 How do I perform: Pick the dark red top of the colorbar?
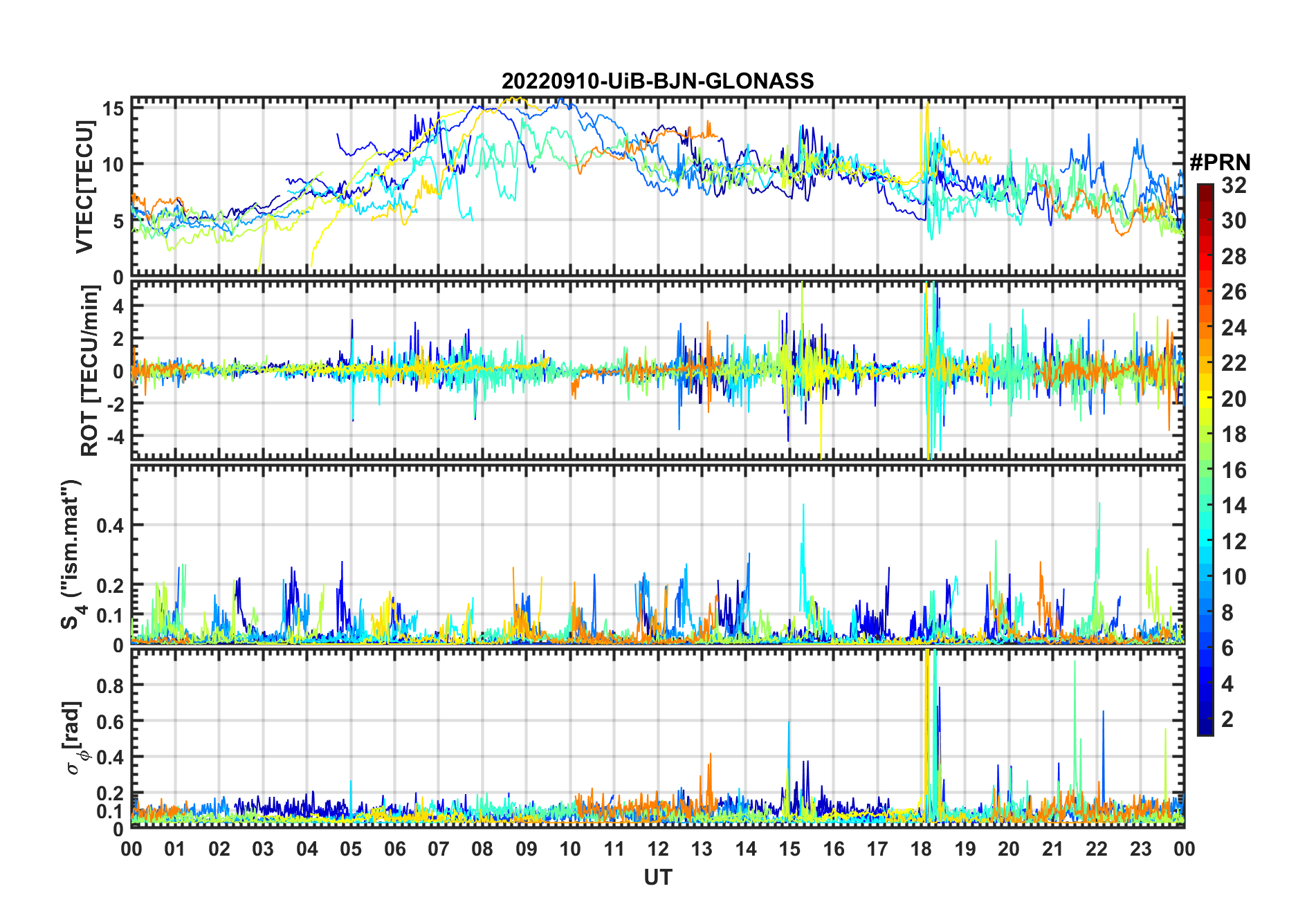coord(1205,191)
